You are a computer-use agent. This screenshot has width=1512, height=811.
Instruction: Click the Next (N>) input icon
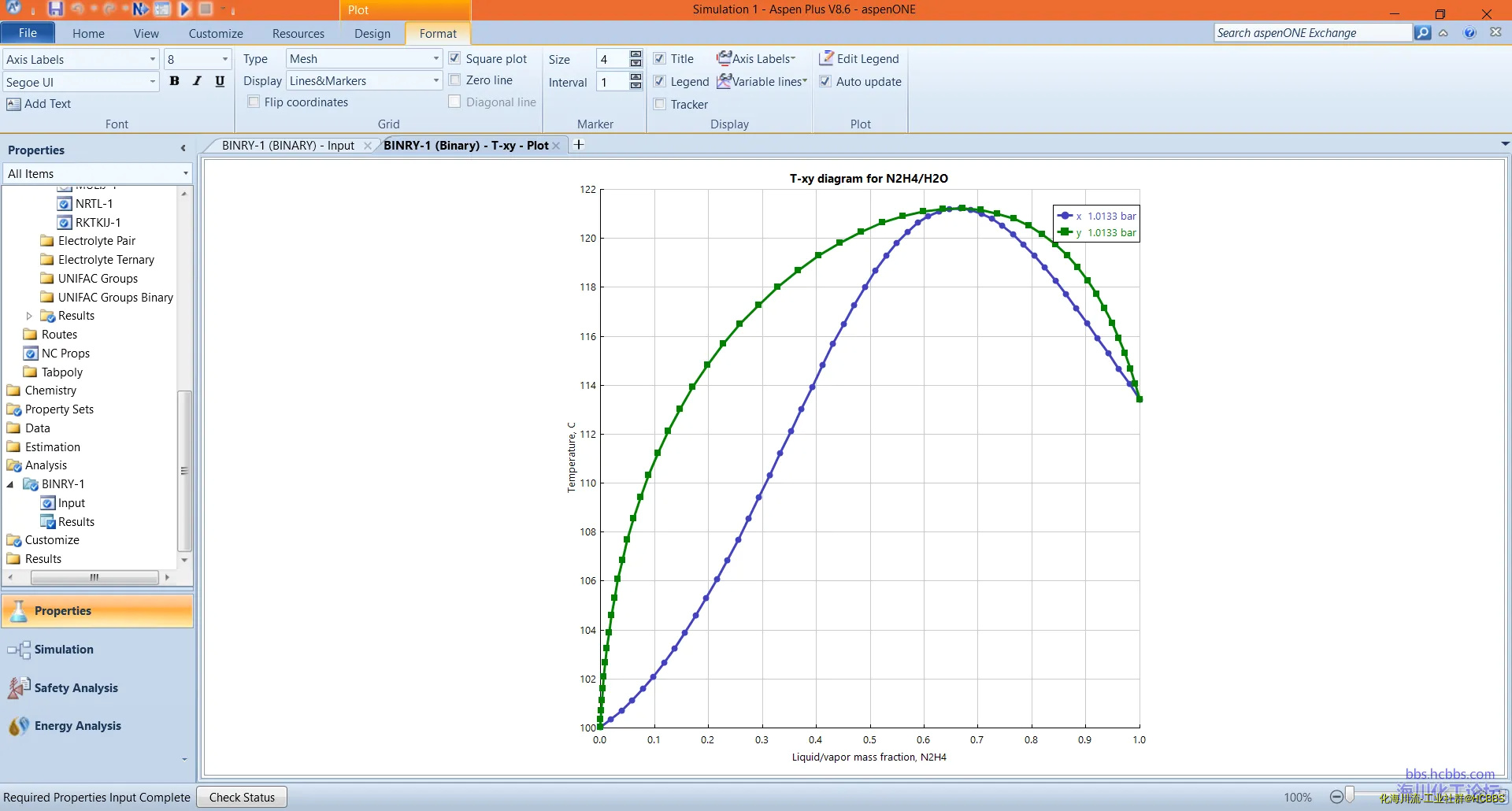click(x=140, y=9)
